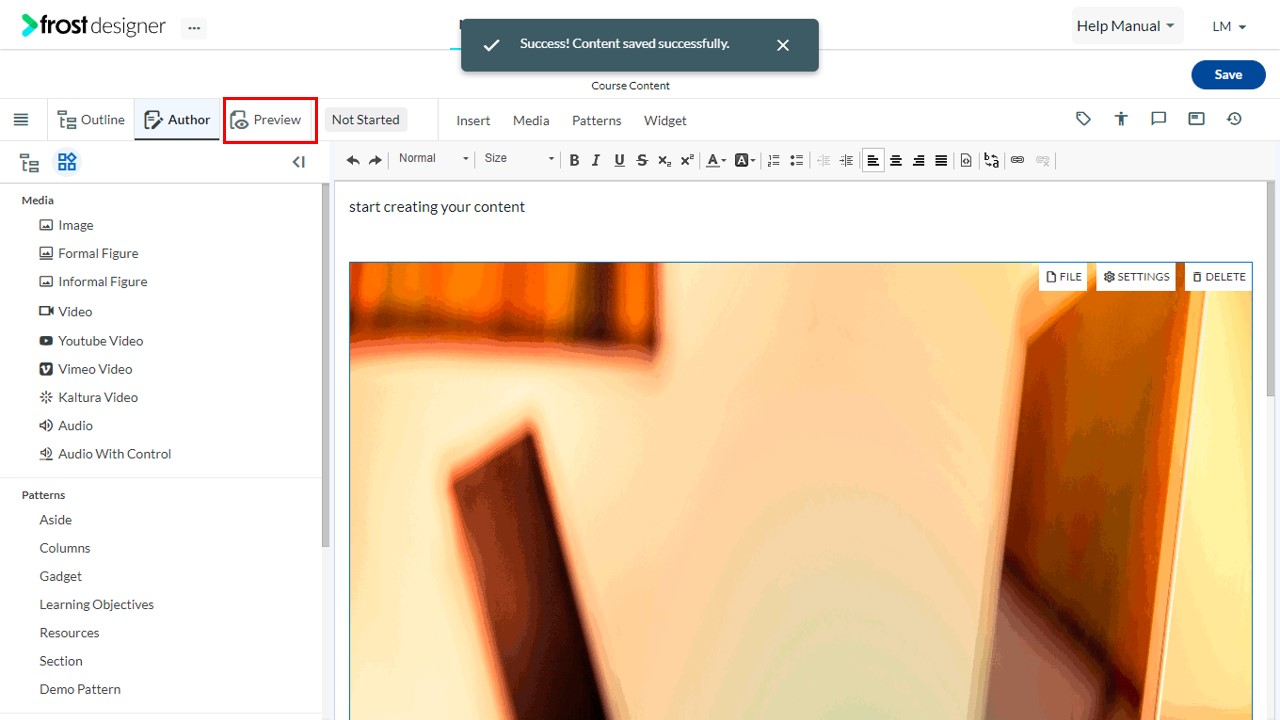Viewport: 1280px width, 720px height.
Task: Insert a Kaltura Video
Action: (89, 397)
